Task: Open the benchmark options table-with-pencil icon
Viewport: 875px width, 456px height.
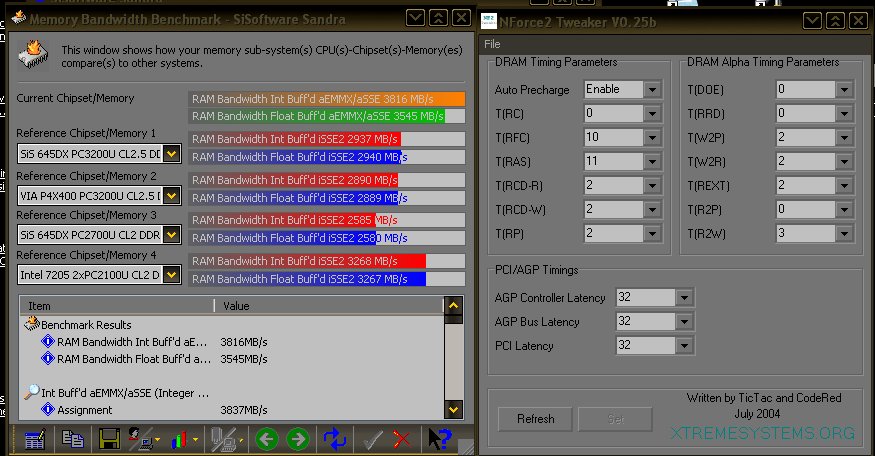Action: point(35,439)
